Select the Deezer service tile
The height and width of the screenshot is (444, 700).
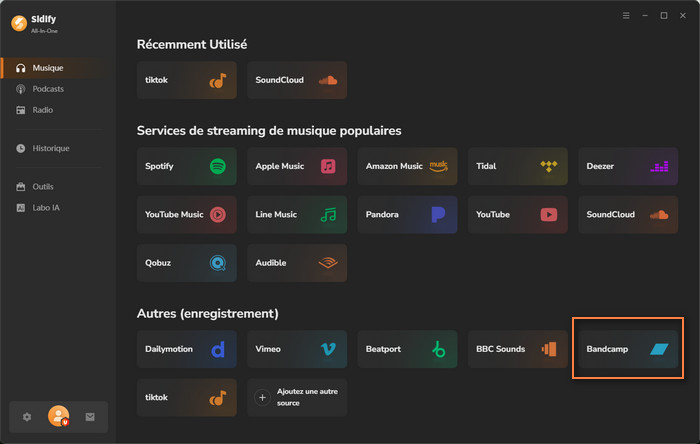629,166
